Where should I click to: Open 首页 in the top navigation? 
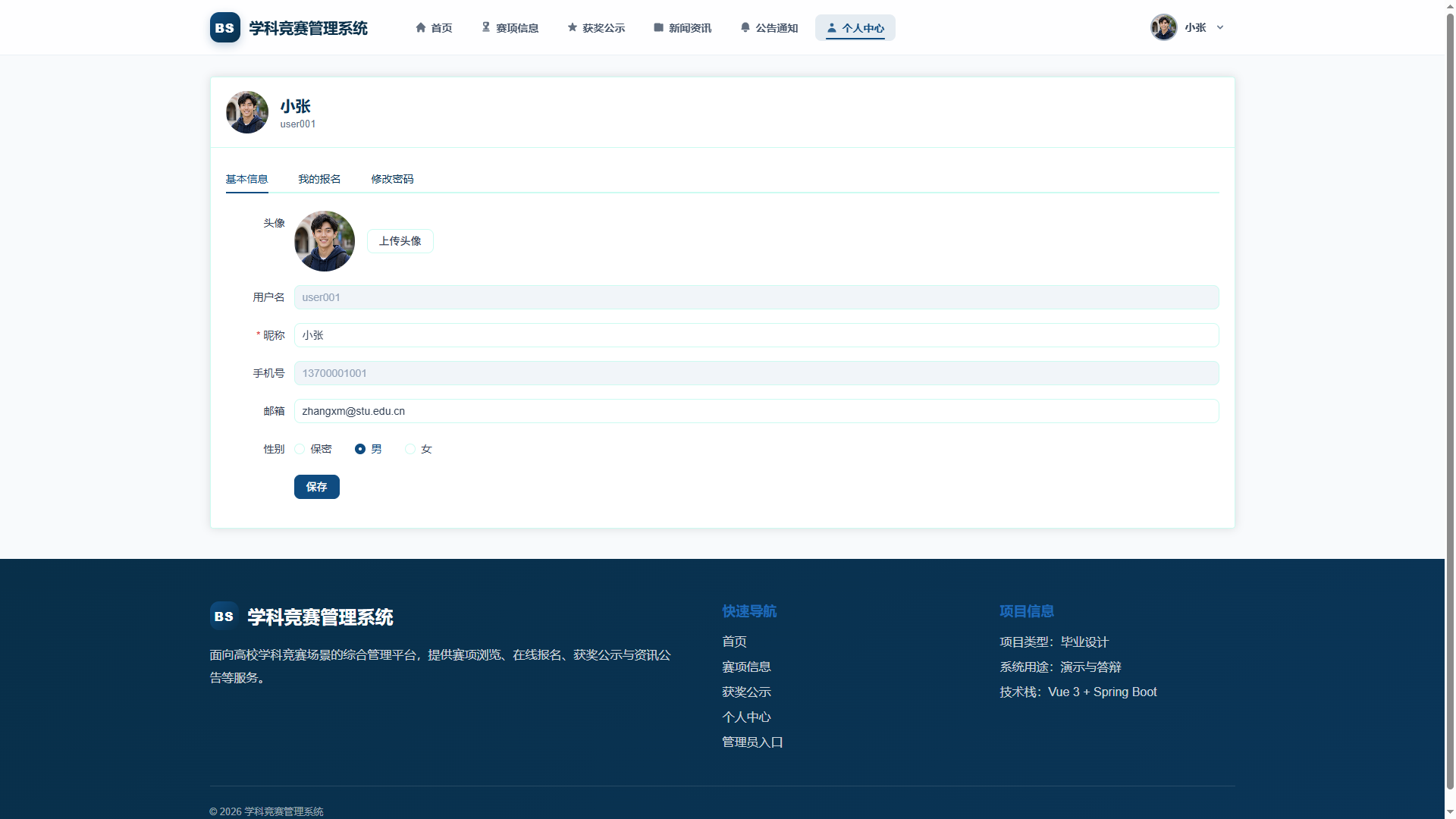pos(434,28)
